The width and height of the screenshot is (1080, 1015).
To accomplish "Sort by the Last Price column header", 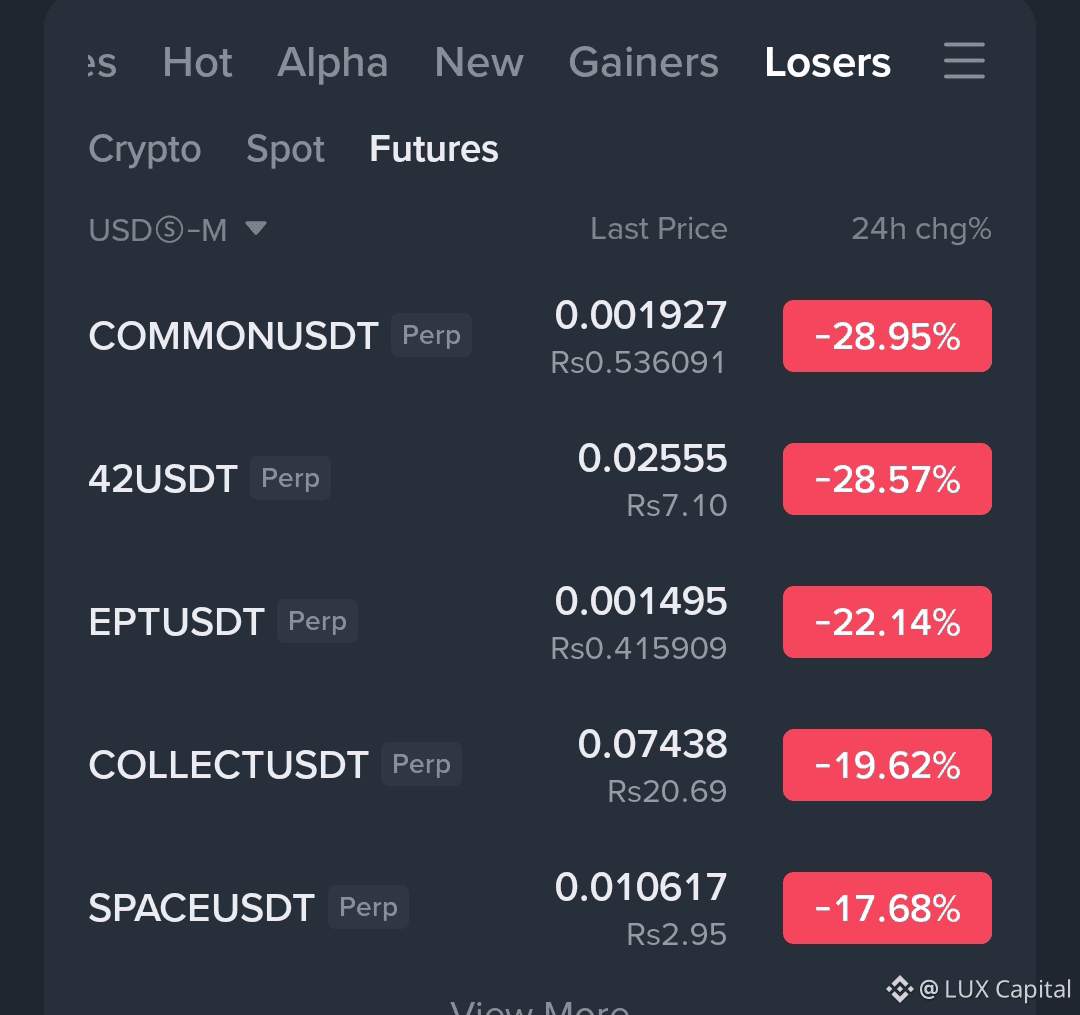I will click(x=658, y=229).
